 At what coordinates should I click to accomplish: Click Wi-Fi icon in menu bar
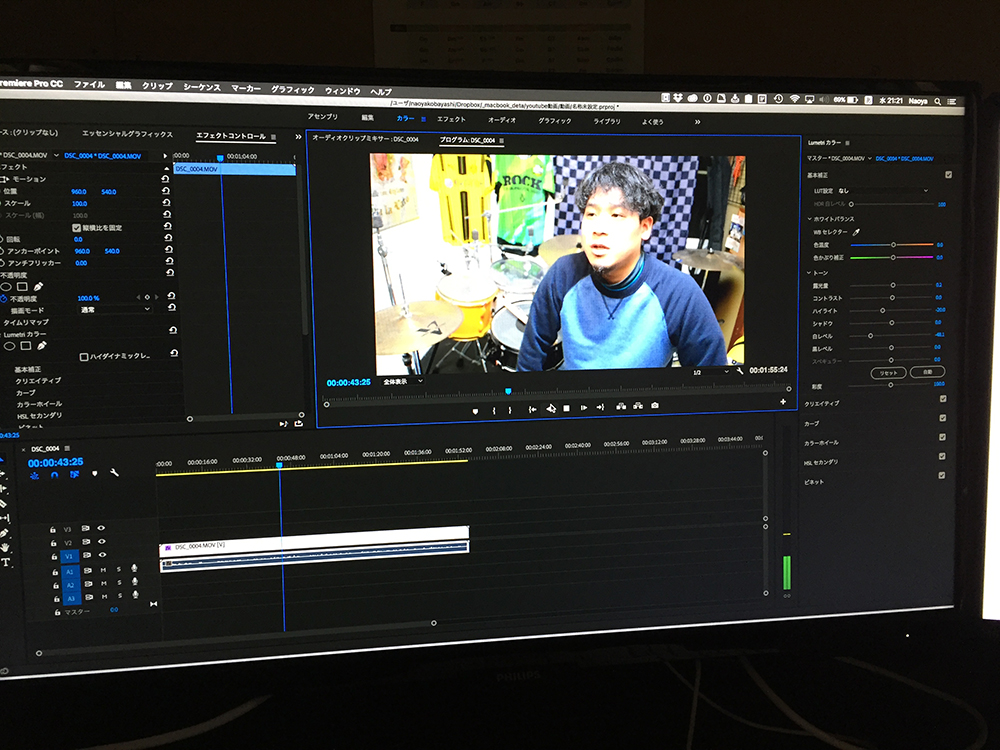[x=794, y=99]
